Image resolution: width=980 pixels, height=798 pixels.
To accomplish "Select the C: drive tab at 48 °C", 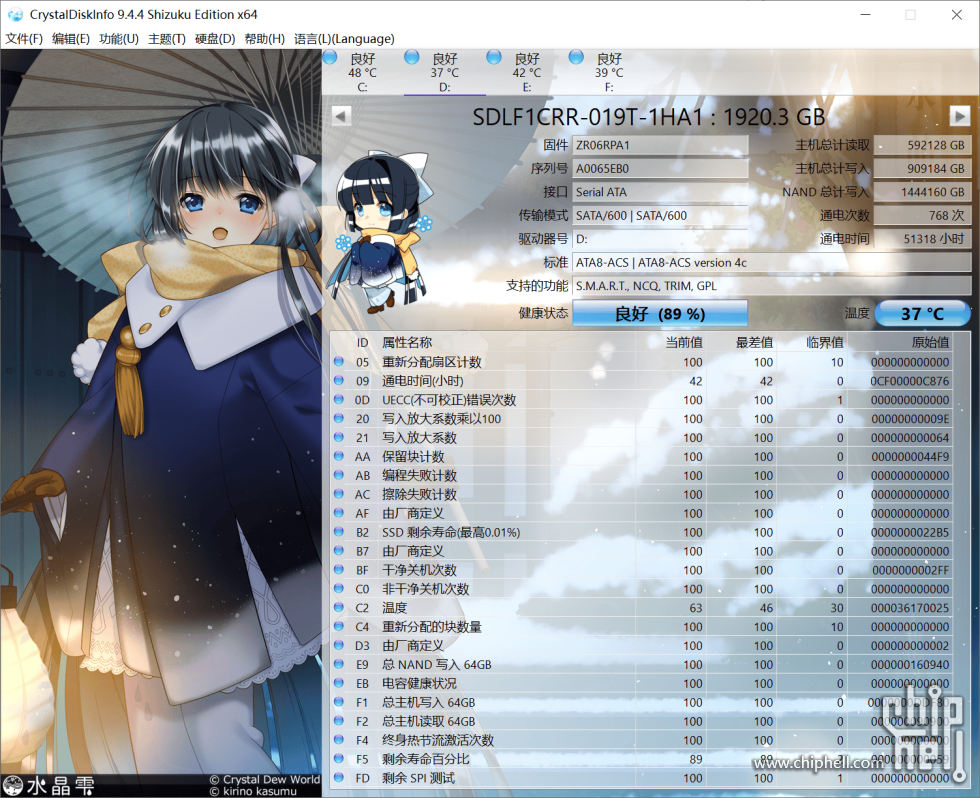I will (362, 72).
